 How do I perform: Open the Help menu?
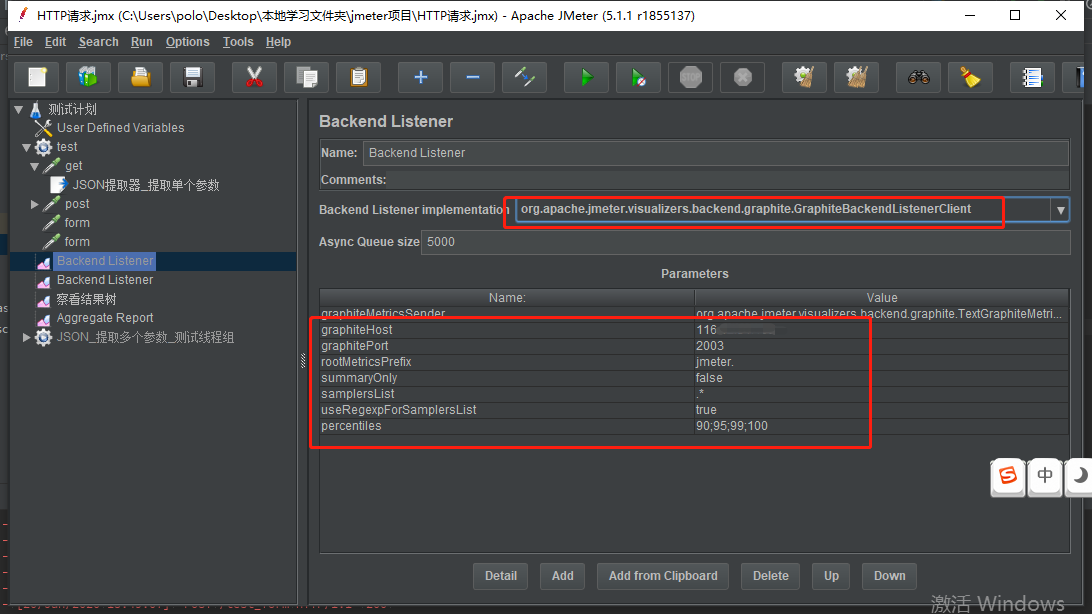click(278, 42)
